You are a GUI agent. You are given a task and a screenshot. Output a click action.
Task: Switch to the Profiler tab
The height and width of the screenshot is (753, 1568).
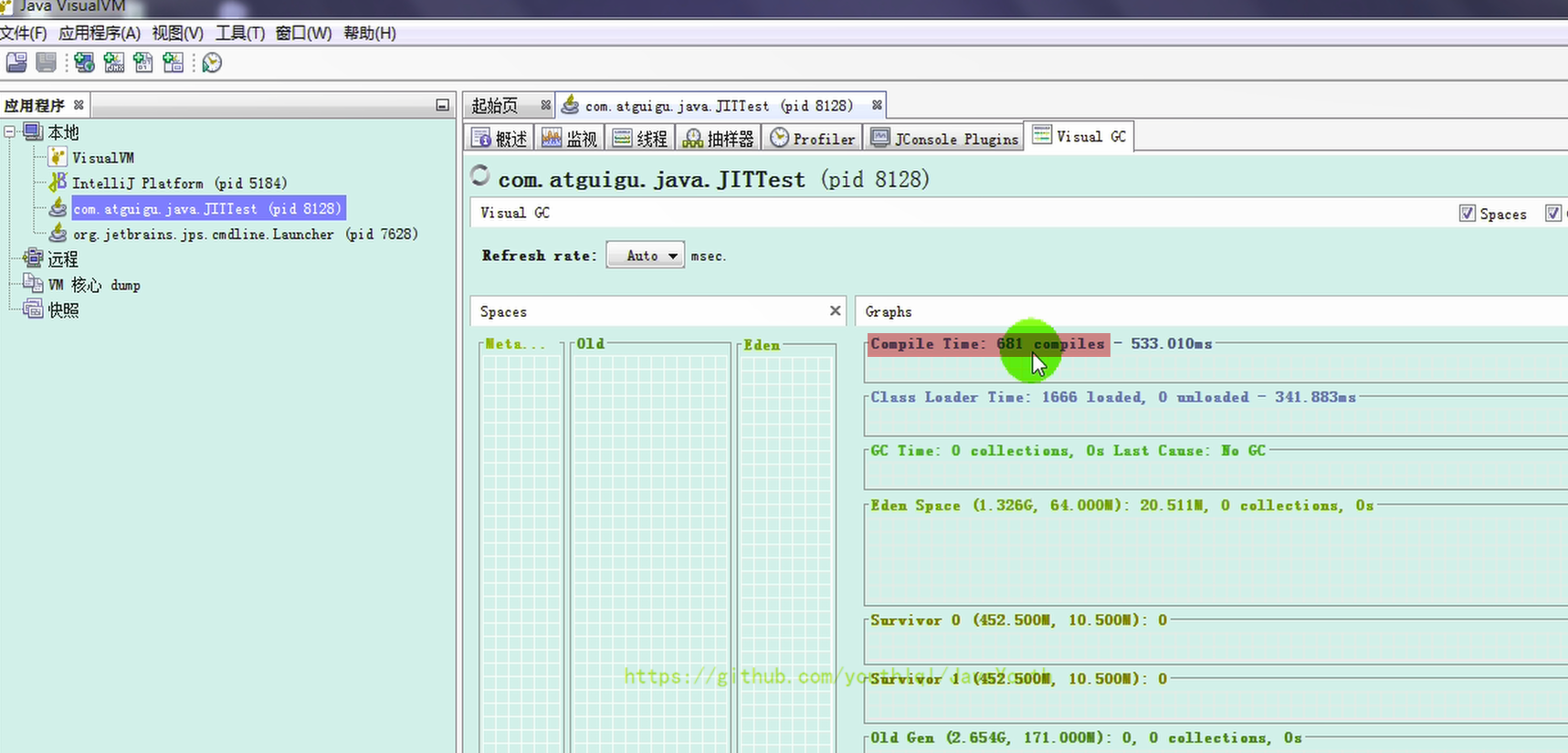click(x=813, y=139)
